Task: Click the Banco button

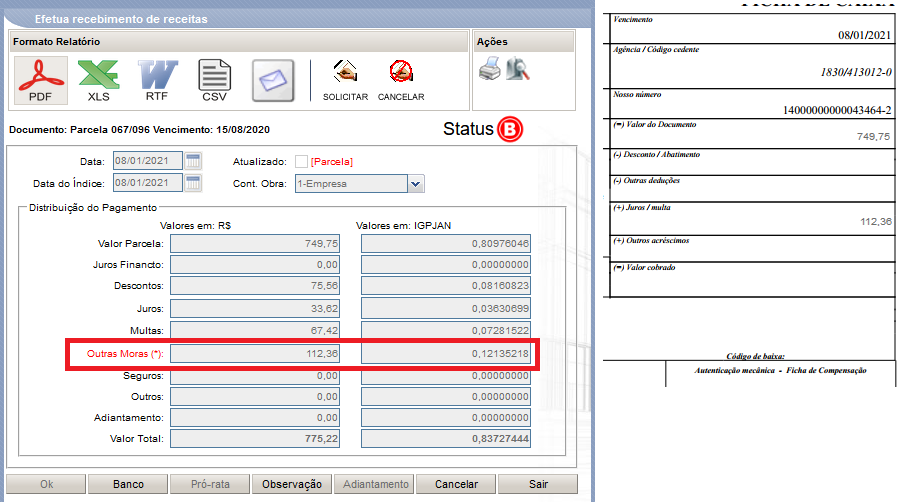Action: pyautogui.click(x=128, y=484)
